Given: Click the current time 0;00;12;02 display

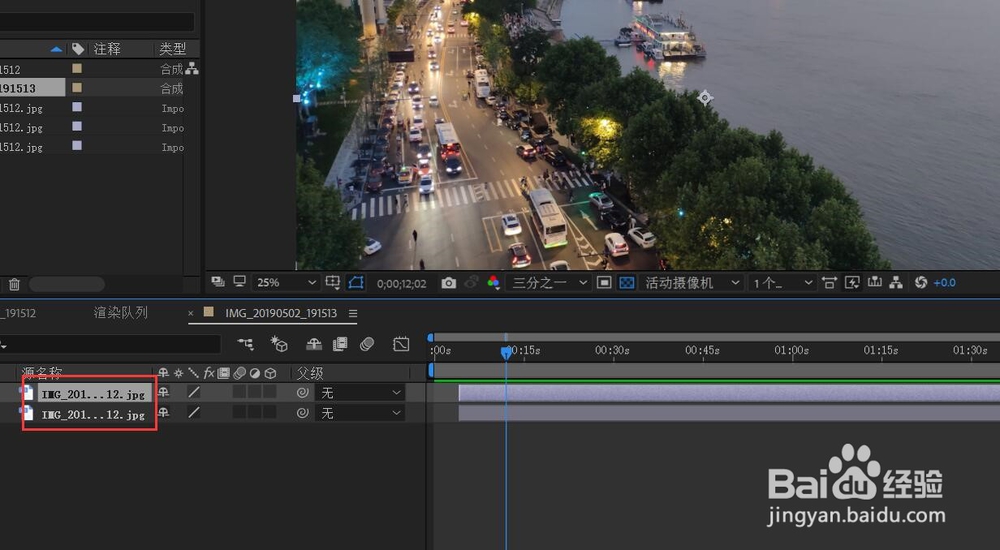Looking at the screenshot, I should click(x=401, y=284).
